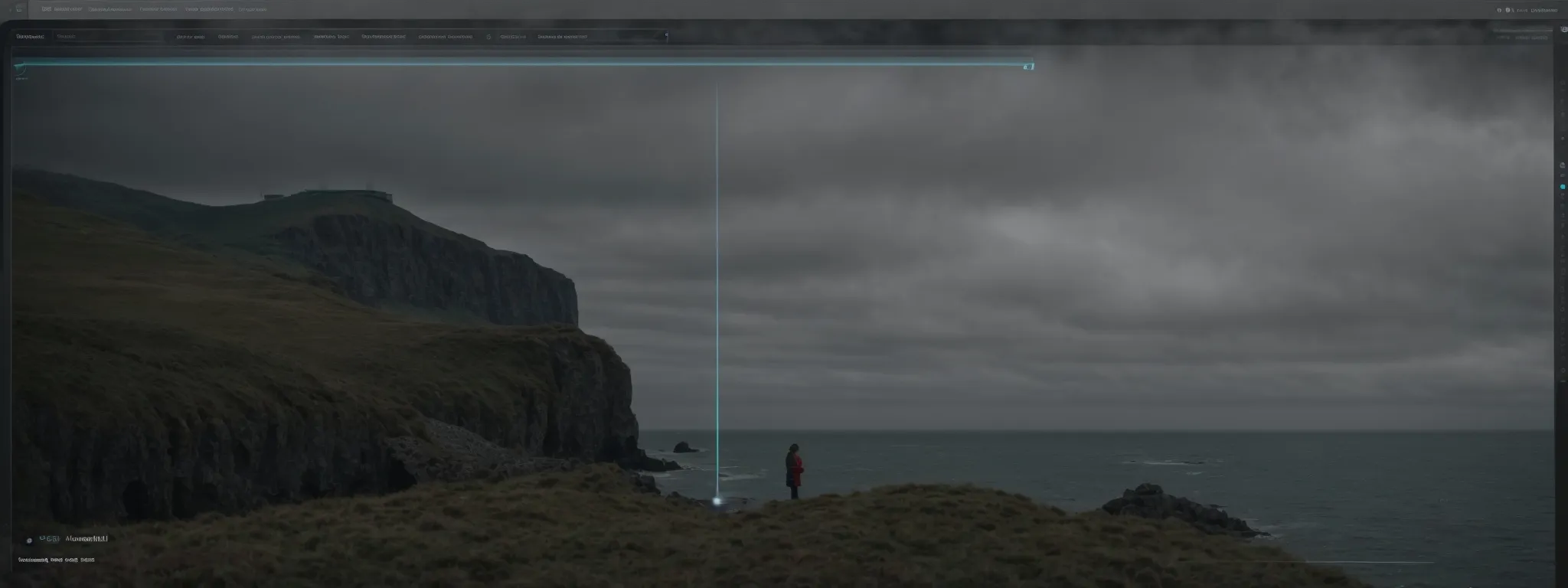The width and height of the screenshot is (1568, 588).
Task: Expand the leftmost label in the second toolbar
Action: click(30, 36)
